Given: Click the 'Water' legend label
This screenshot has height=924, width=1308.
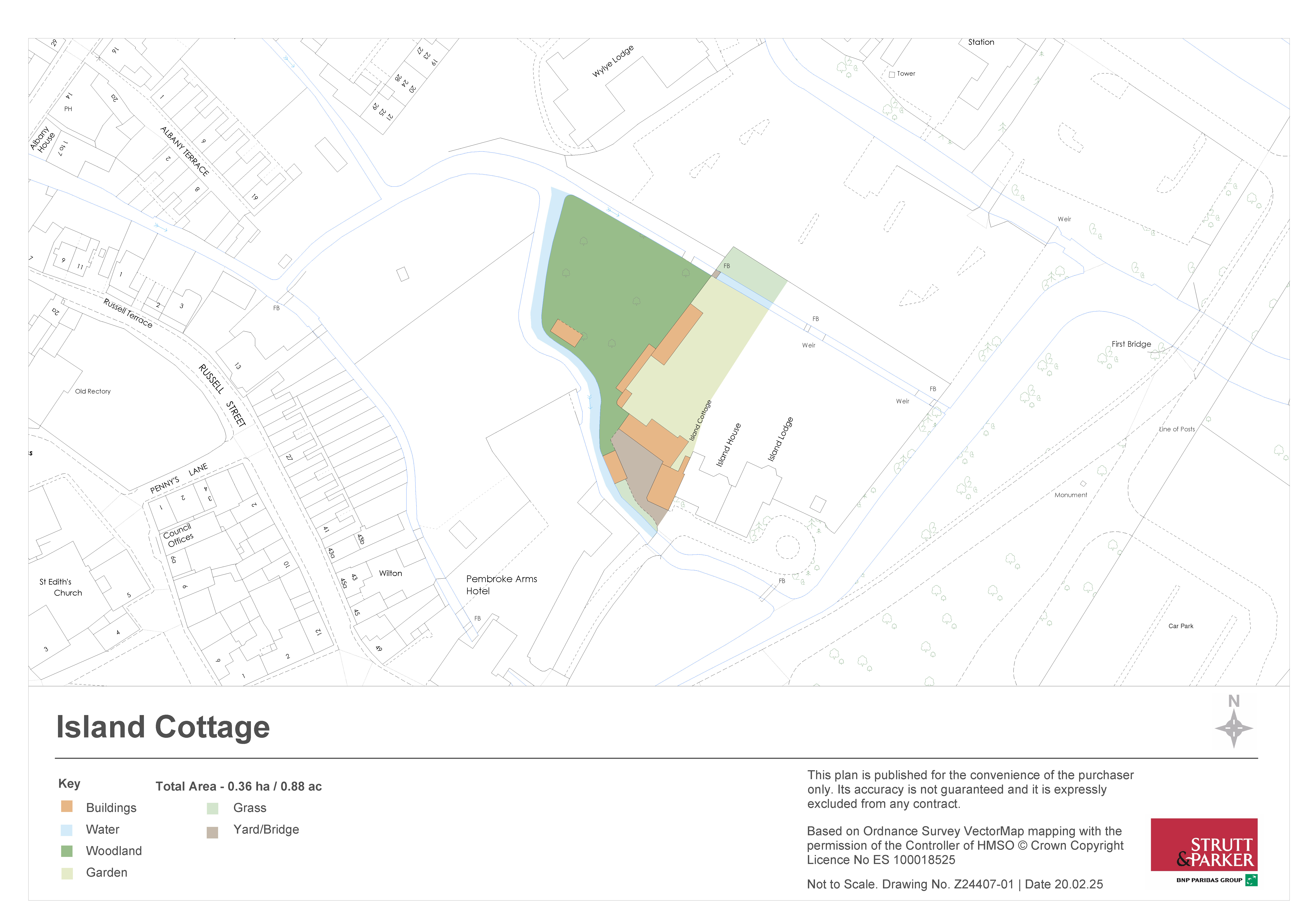Looking at the screenshot, I should 103,829.
